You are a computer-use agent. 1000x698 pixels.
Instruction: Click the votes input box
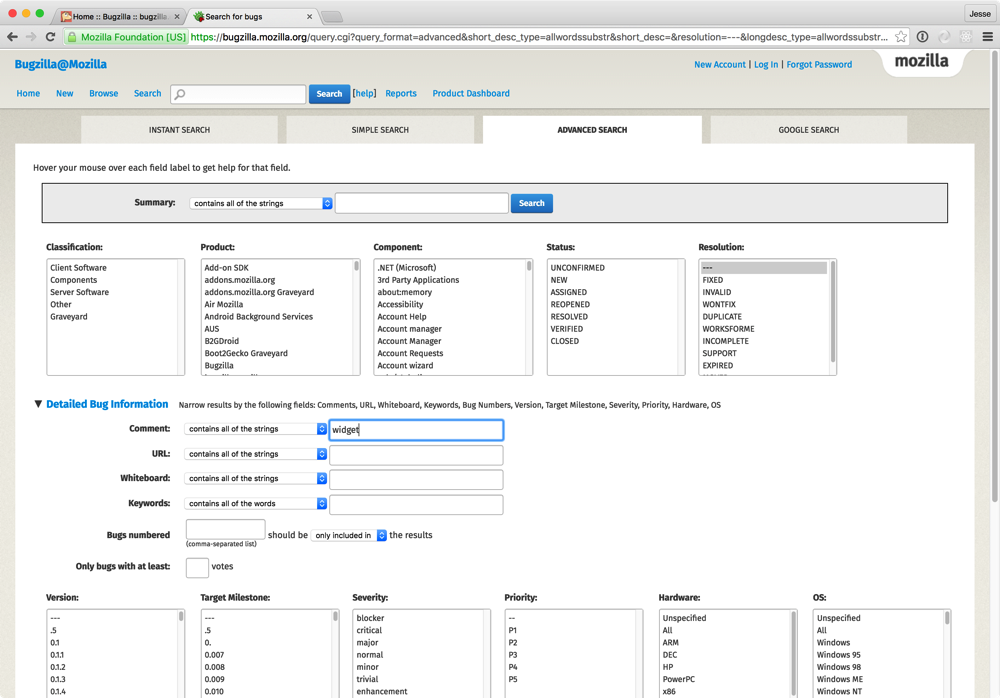[x=197, y=567]
